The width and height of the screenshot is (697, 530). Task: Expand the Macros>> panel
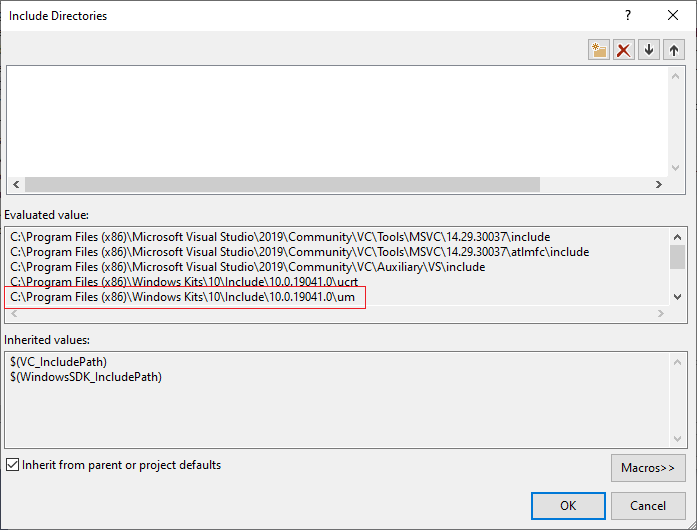[x=648, y=468]
